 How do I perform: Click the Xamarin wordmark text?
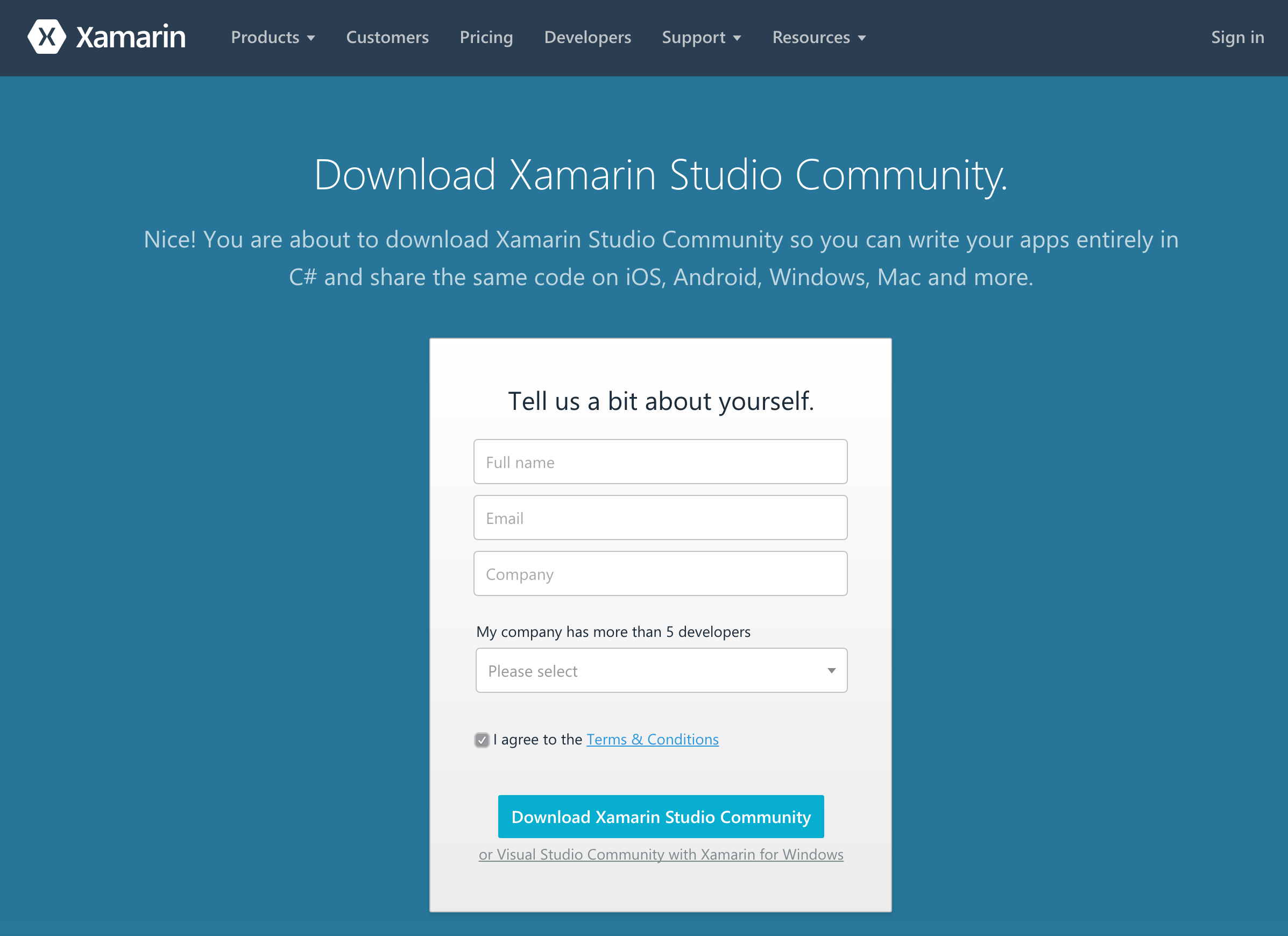click(x=131, y=38)
